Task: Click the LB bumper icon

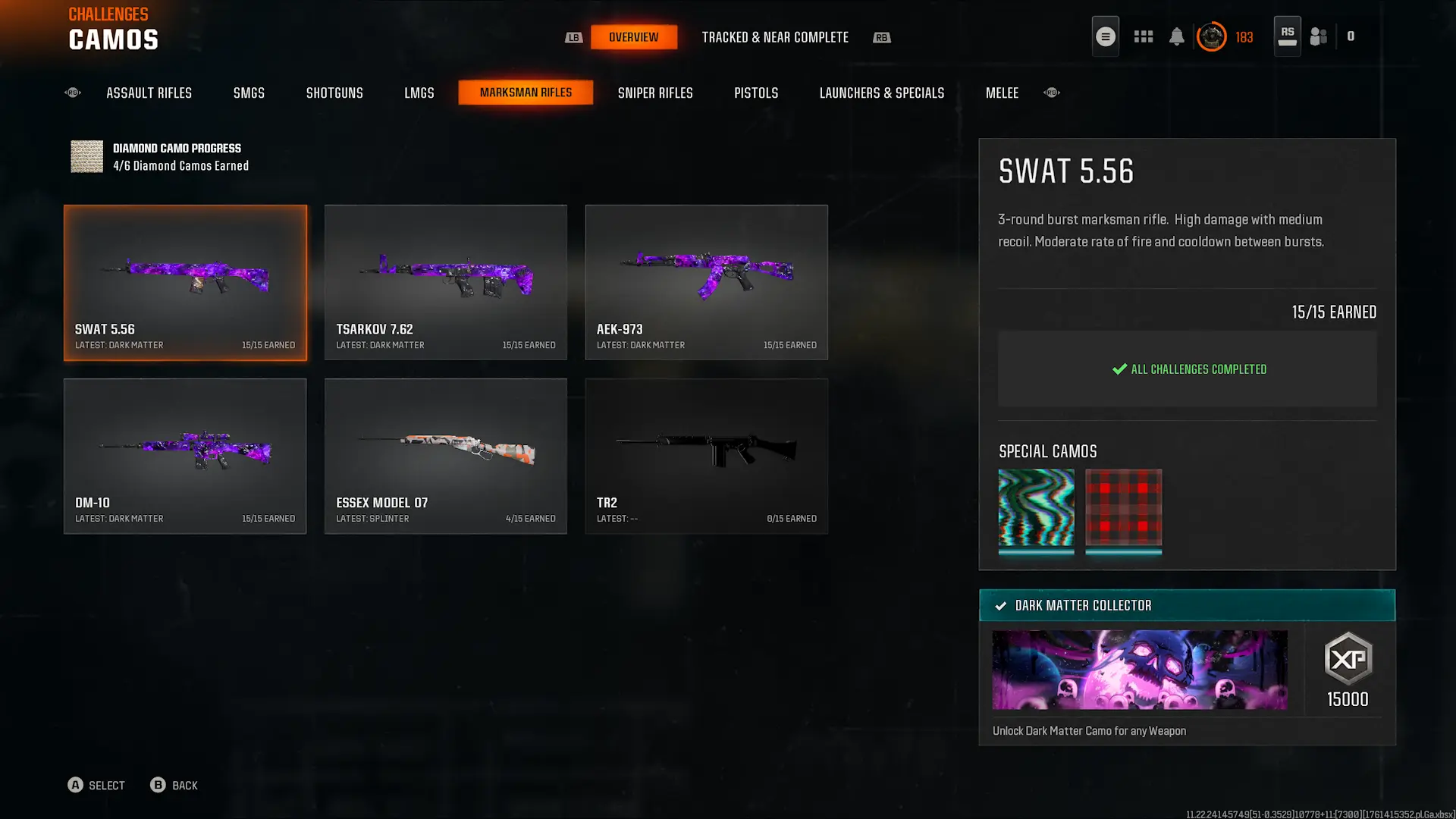Action: tap(573, 37)
